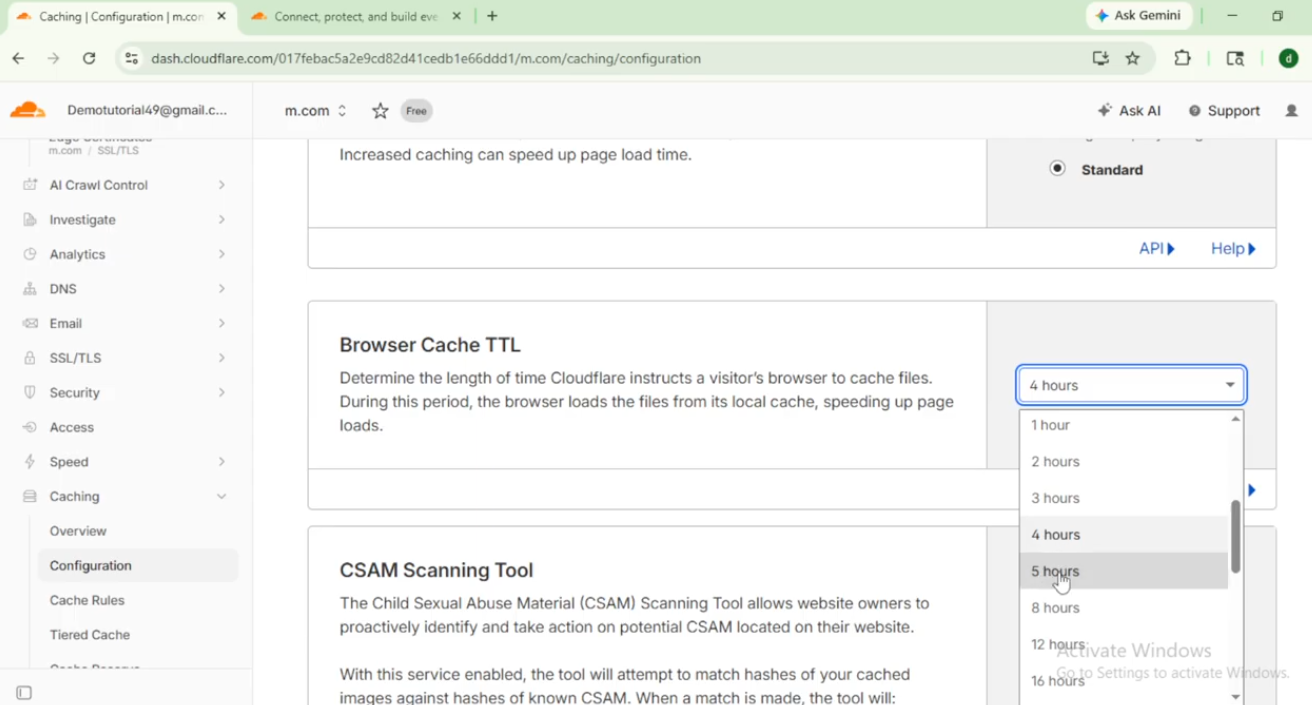Open site information icon in address bar
This screenshot has height=705, width=1312.
point(131,58)
